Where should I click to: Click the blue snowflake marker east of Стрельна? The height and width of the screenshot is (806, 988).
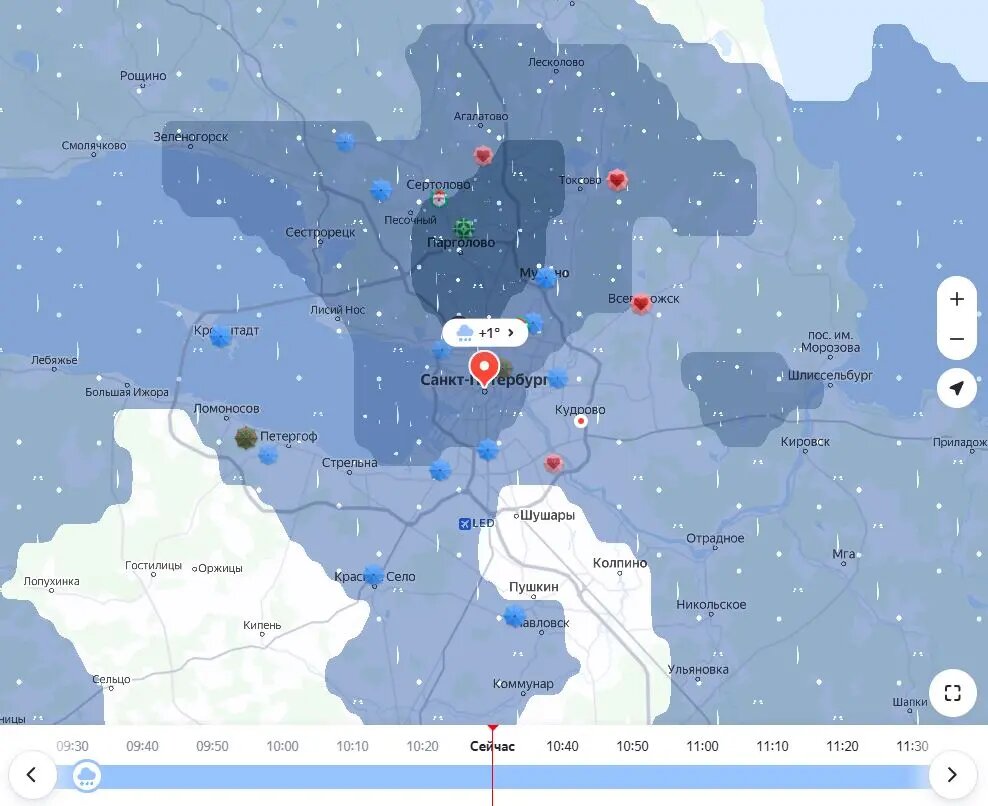coord(440,469)
